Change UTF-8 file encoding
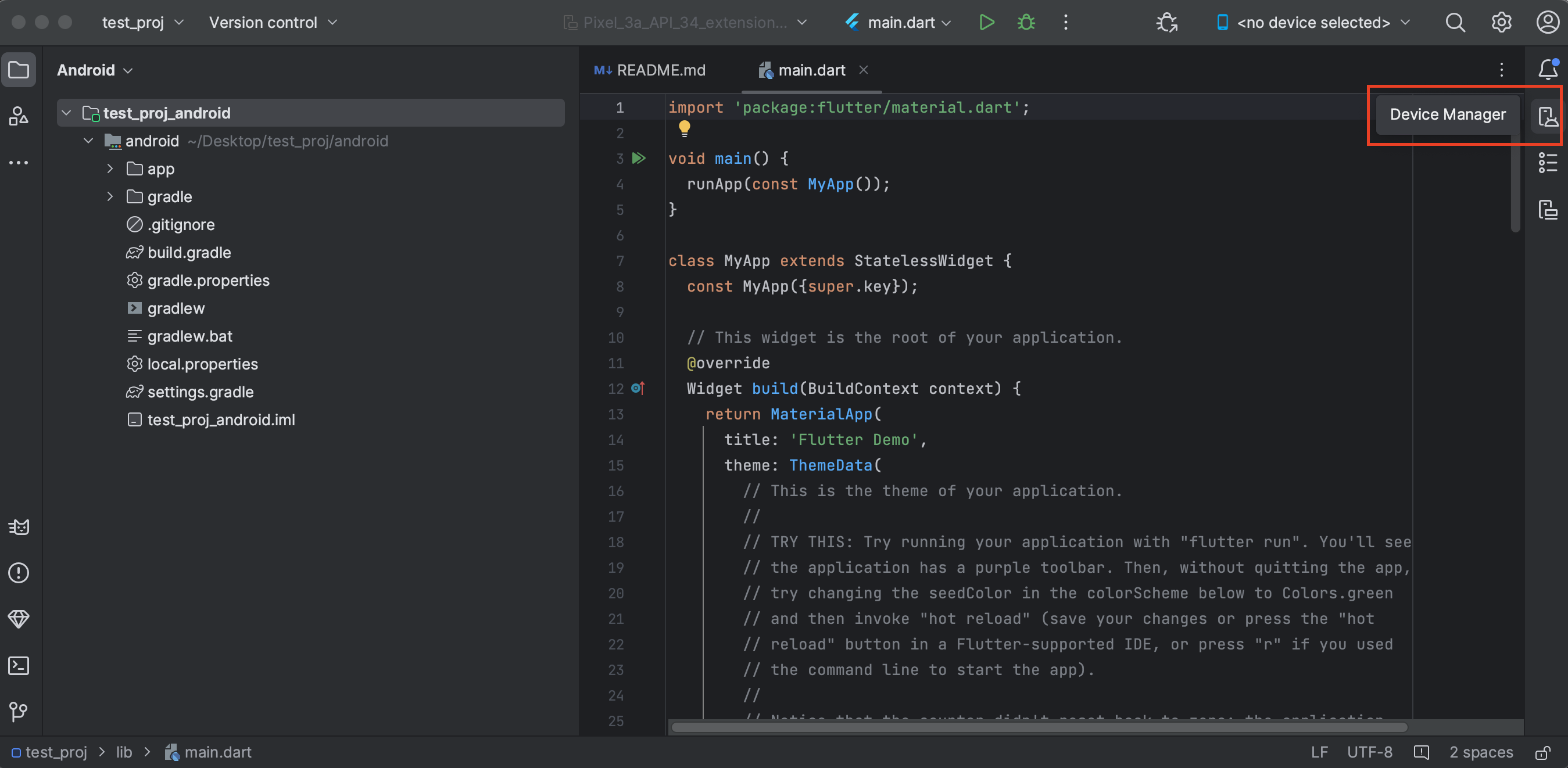Viewport: 1568px width, 768px height. coord(1370,753)
